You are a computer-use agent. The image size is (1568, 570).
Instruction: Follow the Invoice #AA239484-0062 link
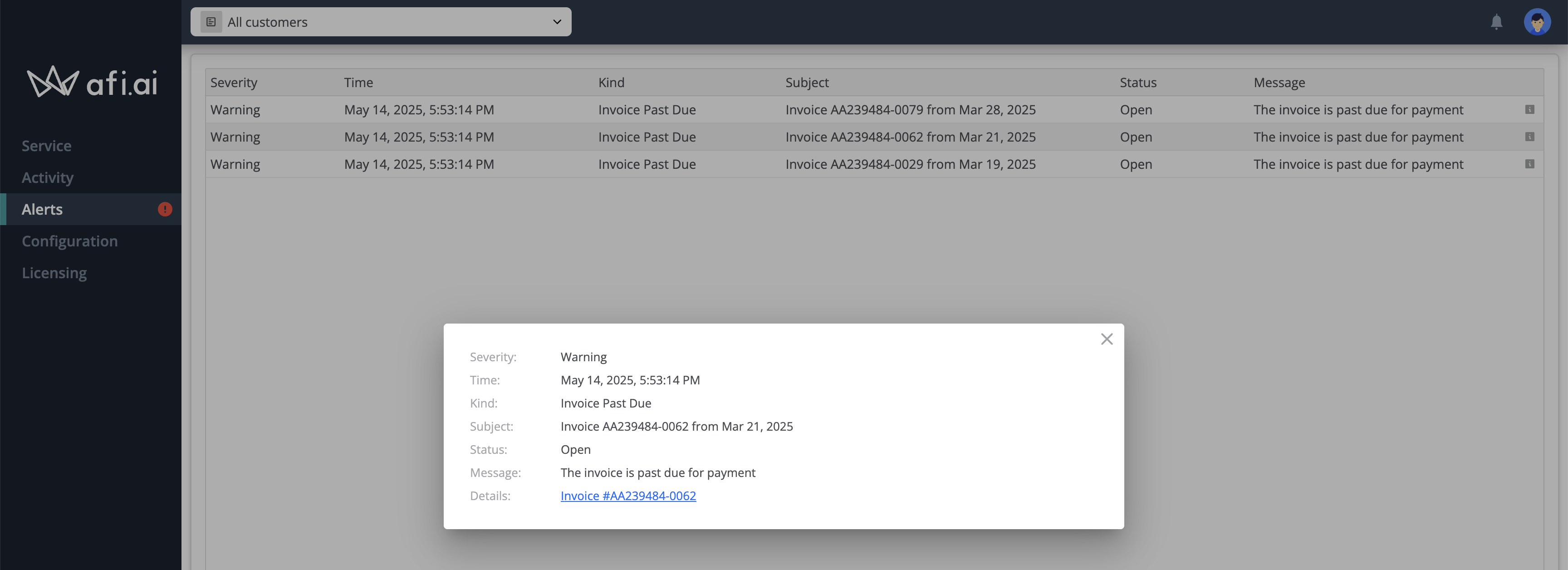[x=627, y=496]
